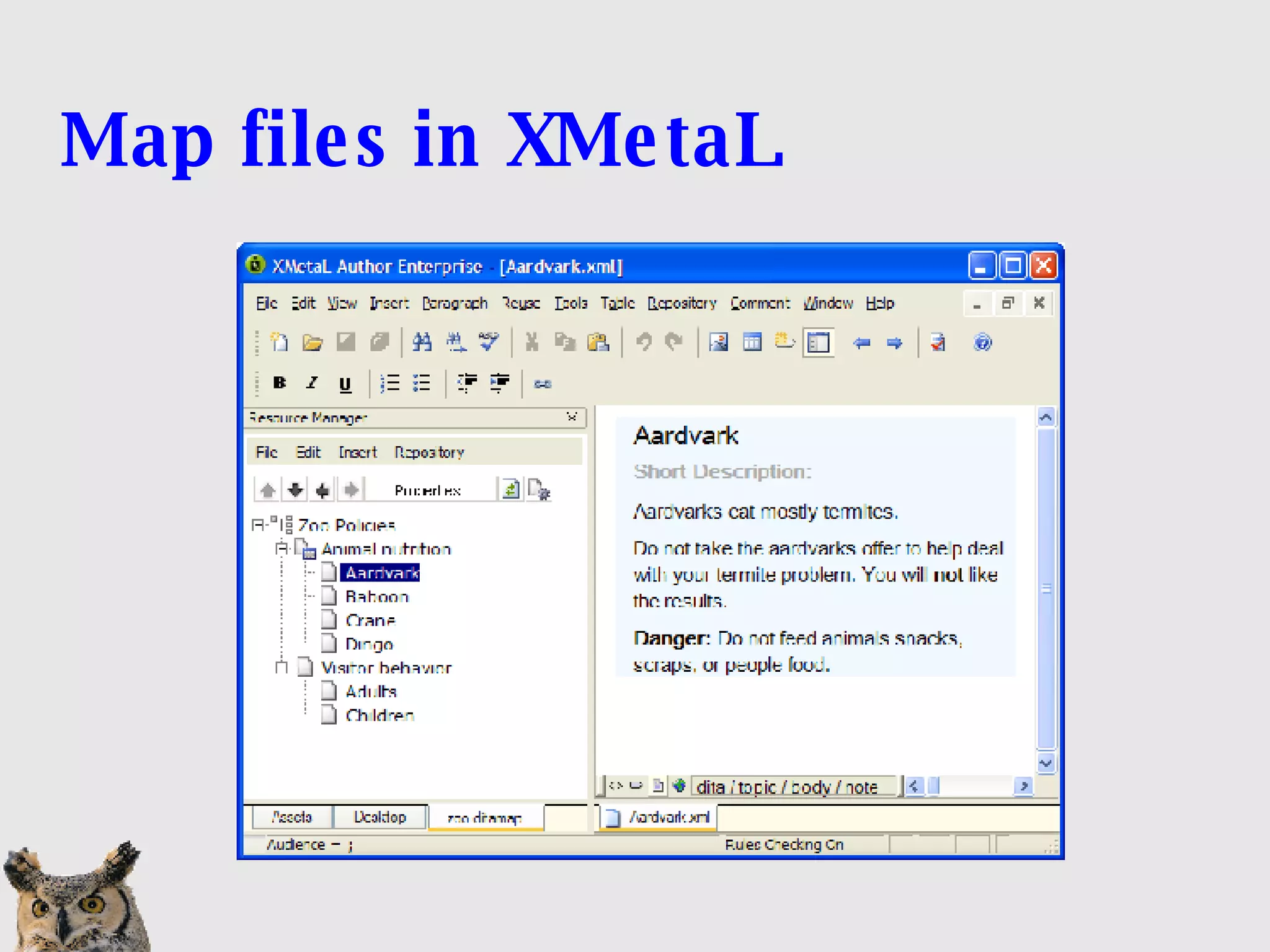This screenshot has width=1270, height=952.
Task: Click the Cut scissors icon
Action: [x=532, y=342]
